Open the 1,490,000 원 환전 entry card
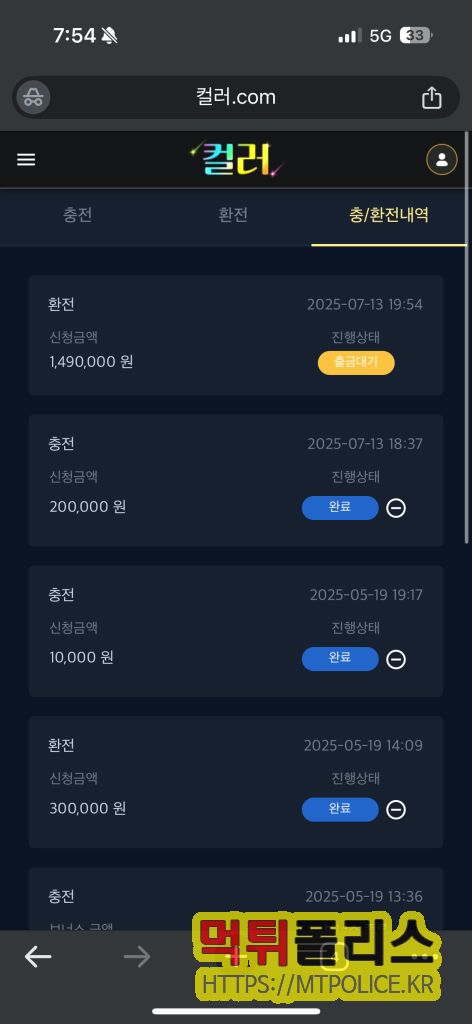 coord(236,335)
